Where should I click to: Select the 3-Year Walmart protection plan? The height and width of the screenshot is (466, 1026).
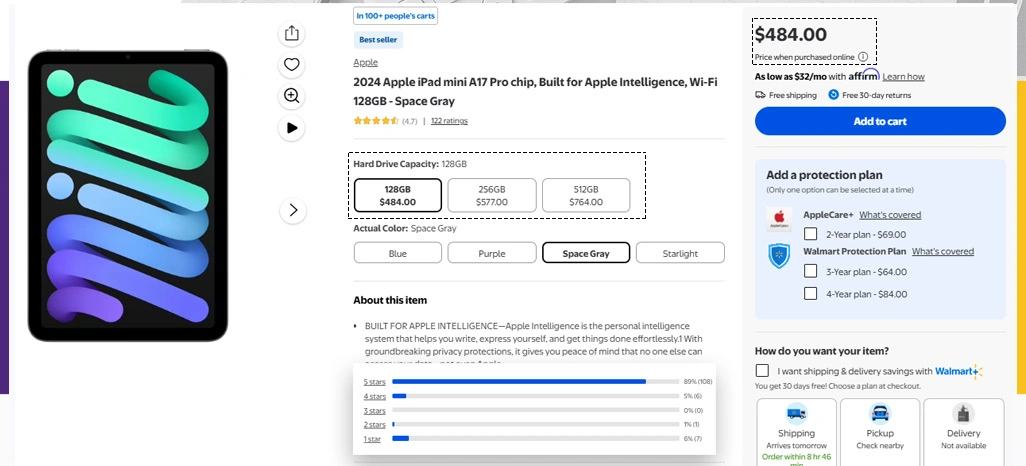pyautogui.click(x=811, y=272)
